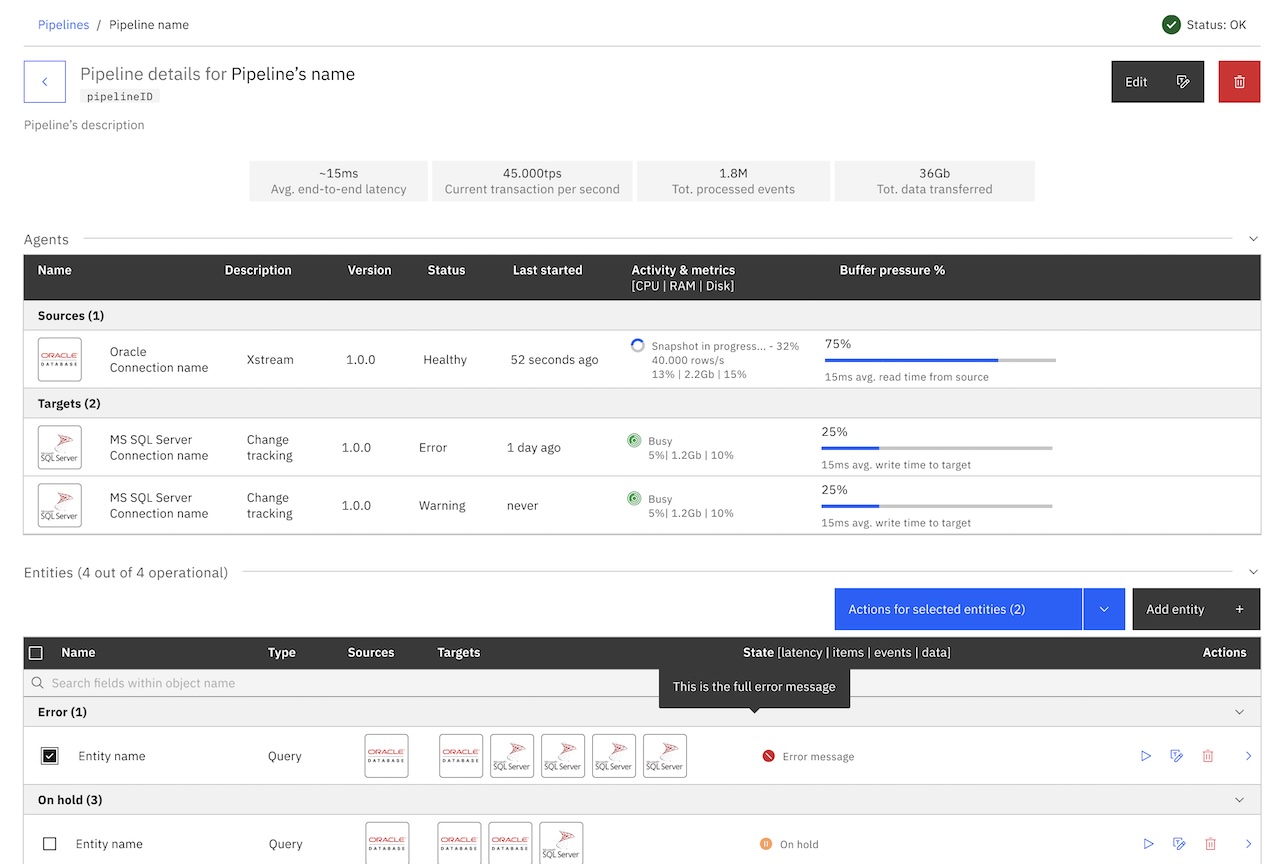The height and width of the screenshot is (864, 1280).
Task: Click last SQL Server target icon in Error entity row
Action: [665, 756]
